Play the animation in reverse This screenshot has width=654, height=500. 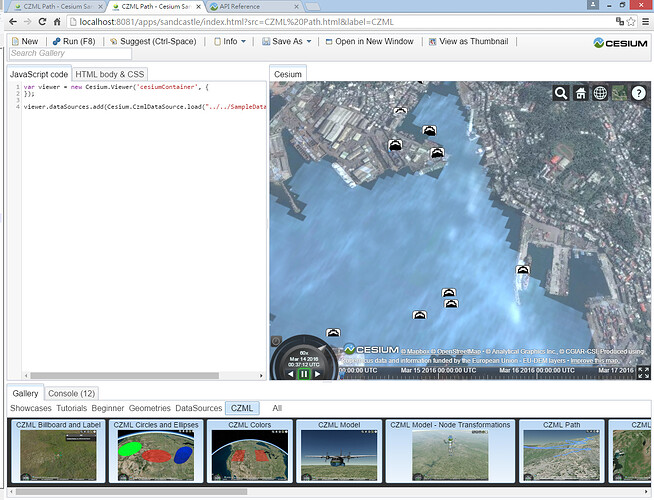tap(291, 374)
